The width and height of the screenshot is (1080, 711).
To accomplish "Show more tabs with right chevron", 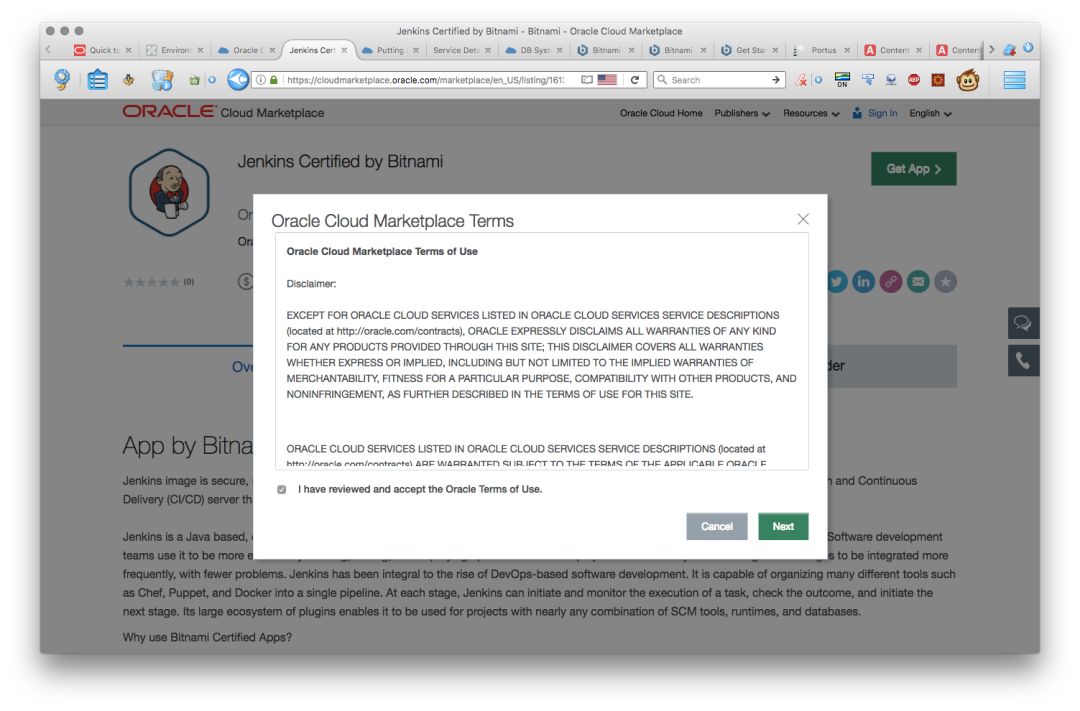I will [992, 50].
